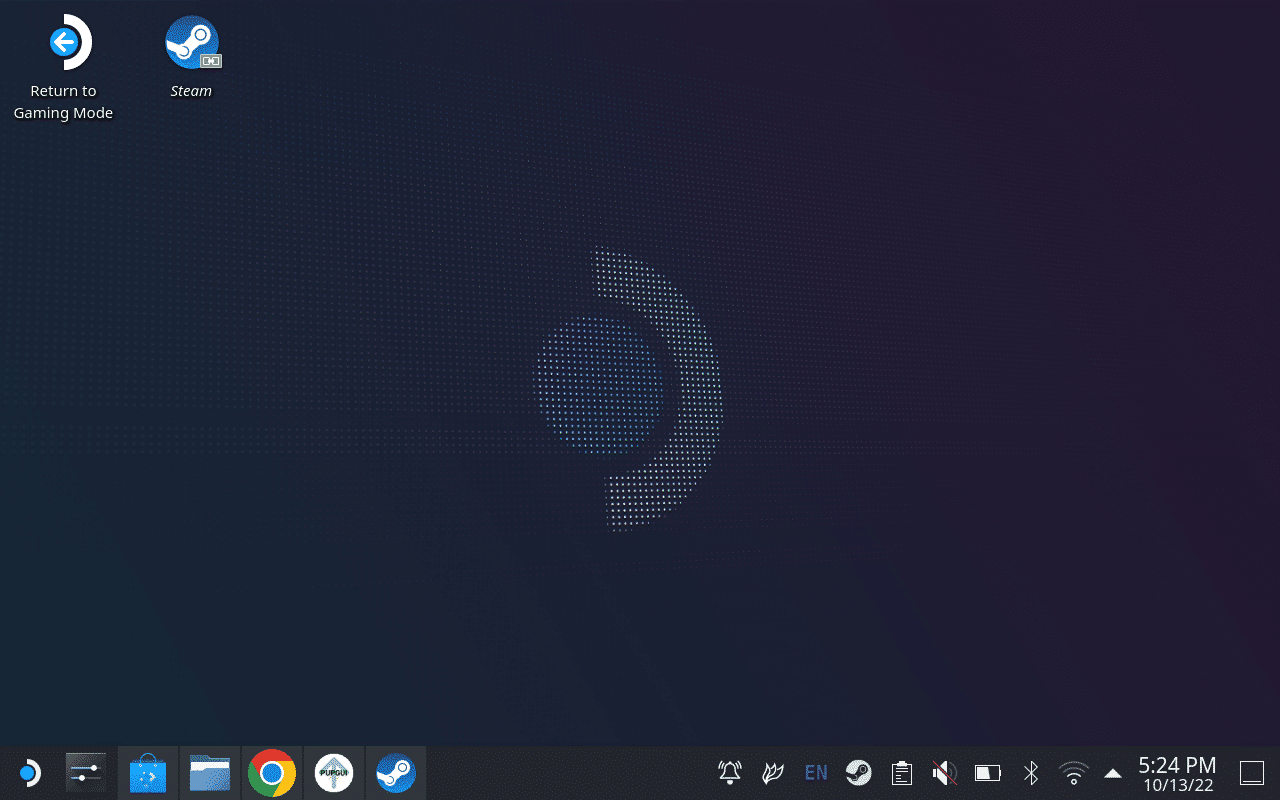1280x800 pixels.
Task: Click the leaf icon in system tray
Action: pos(773,773)
